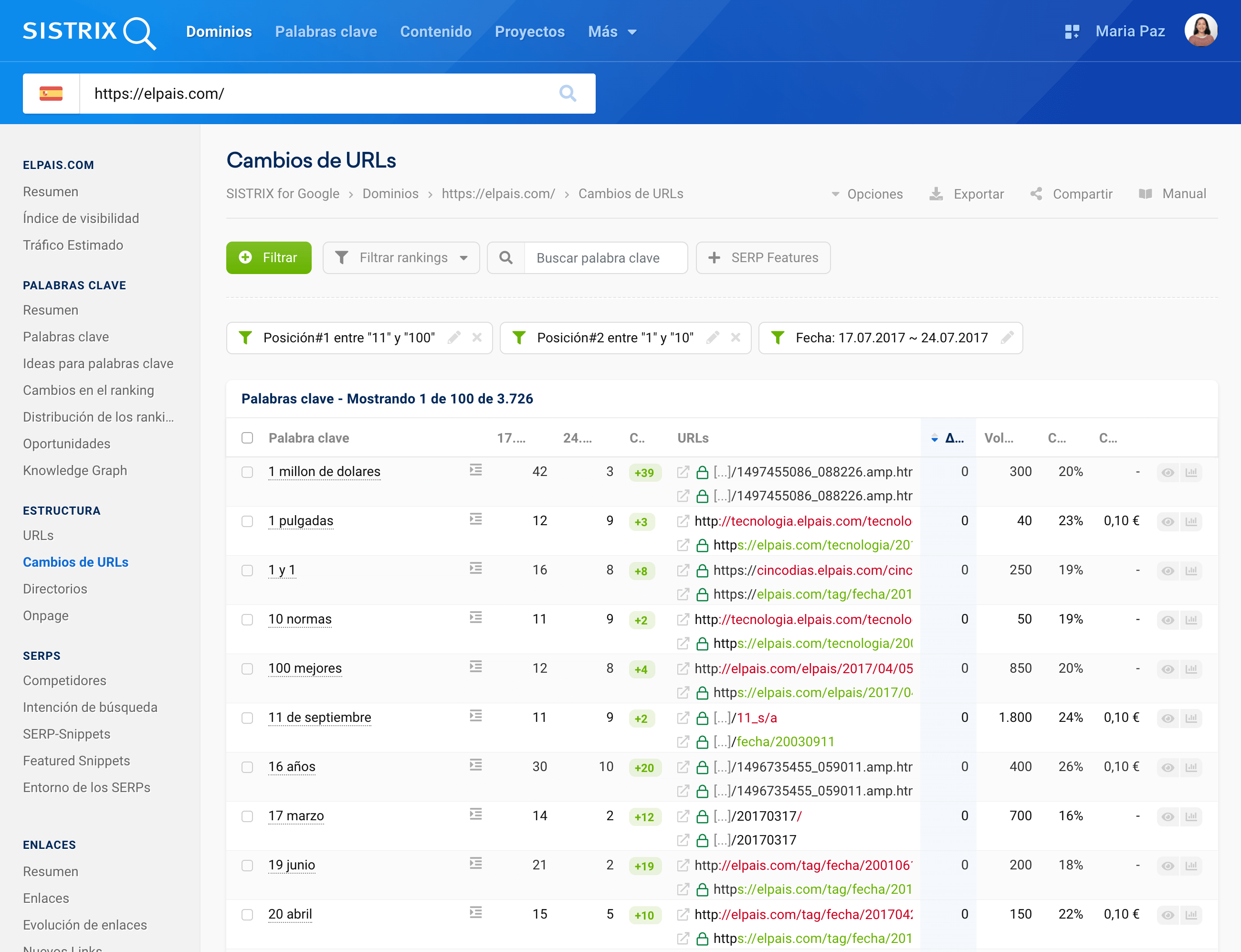The height and width of the screenshot is (952, 1241).
Task: Toggle the select-all checkbox in table header
Action: pyautogui.click(x=247, y=438)
